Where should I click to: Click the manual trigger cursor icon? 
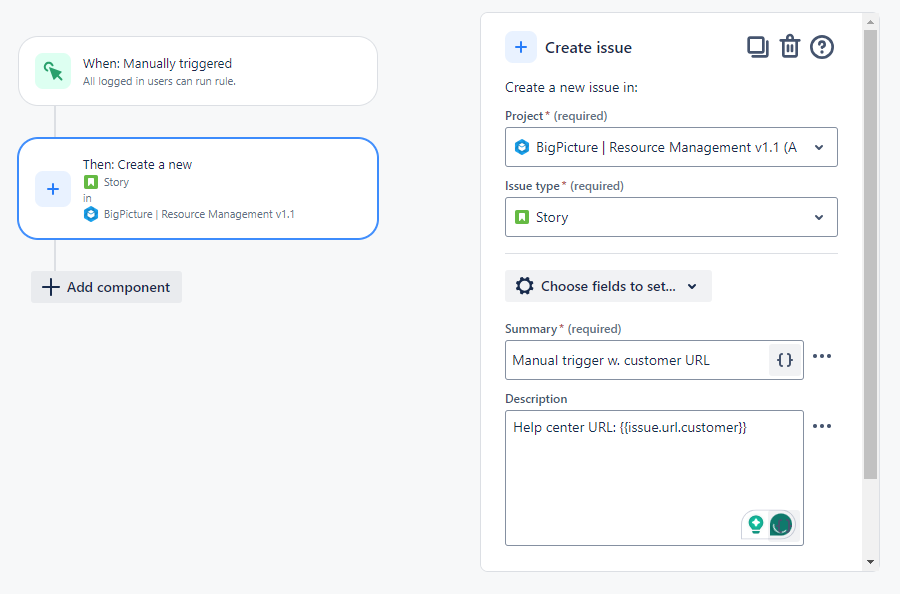(x=53, y=71)
